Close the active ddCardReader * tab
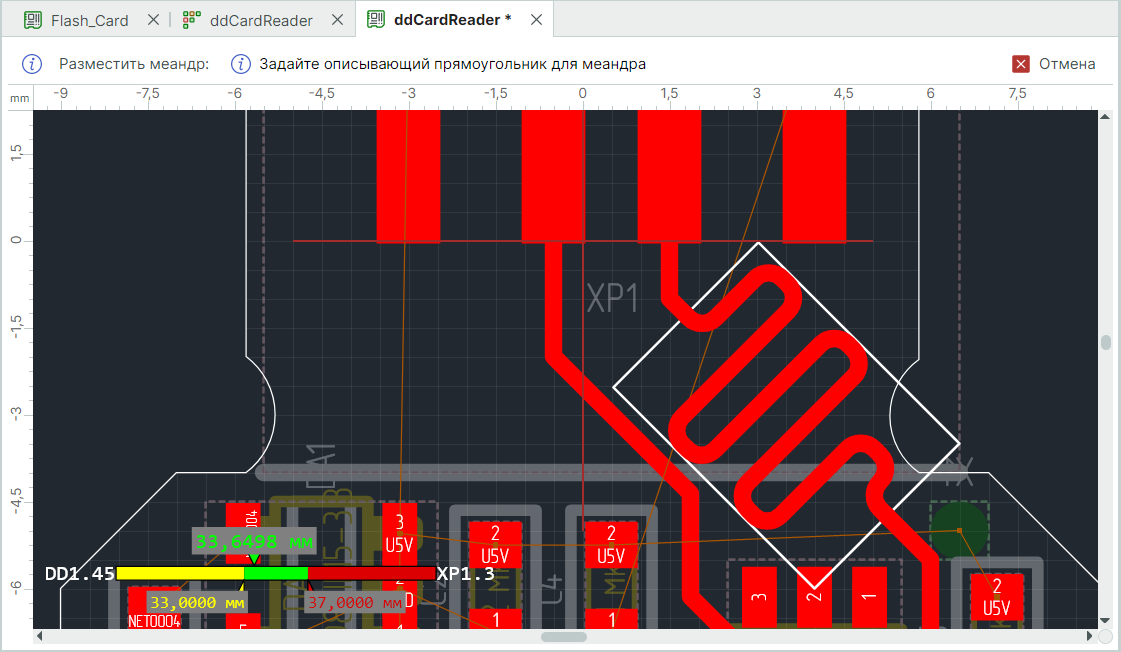The height and width of the screenshot is (652, 1121). pos(537,20)
